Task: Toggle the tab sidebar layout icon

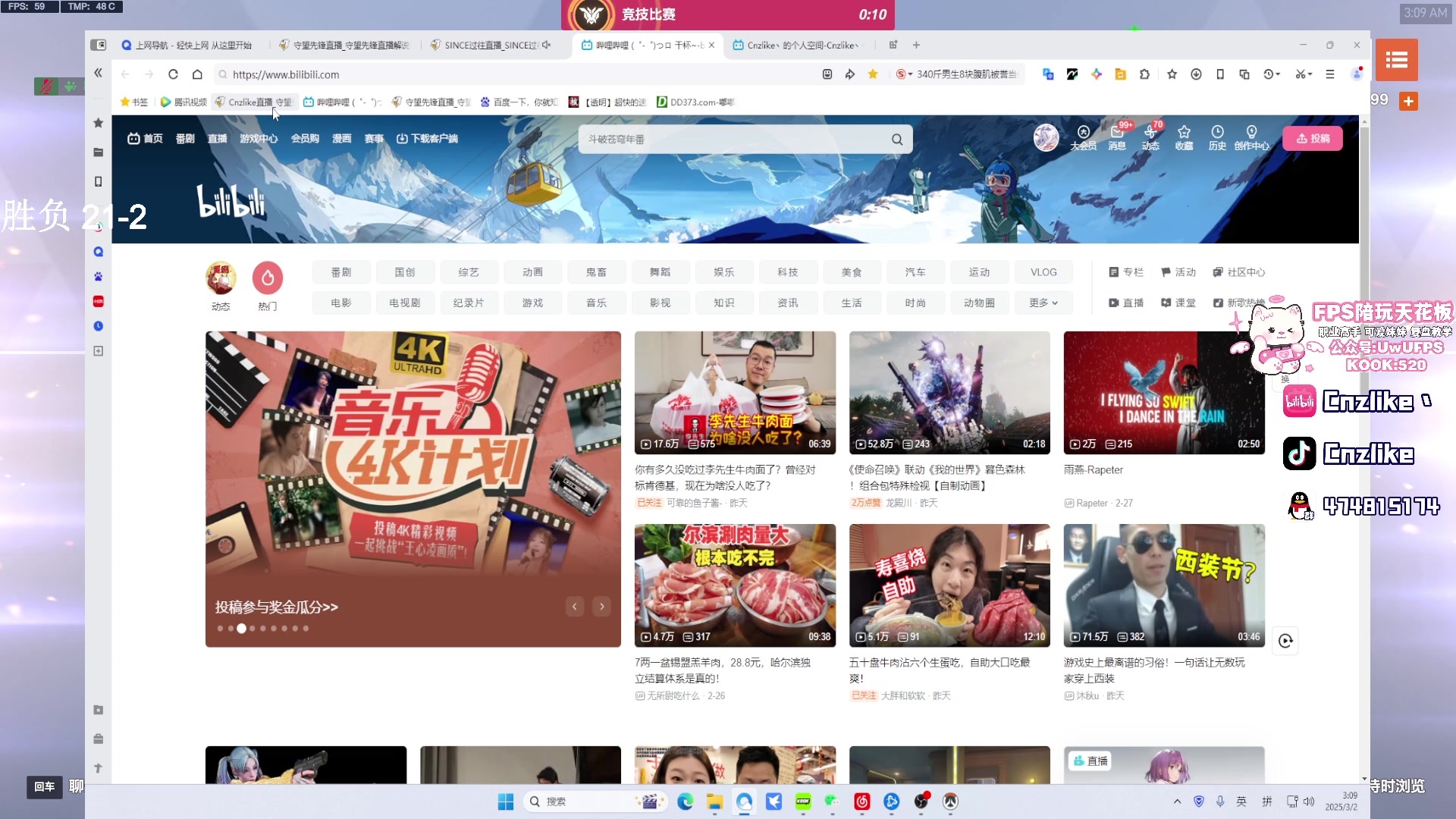Action: pyautogui.click(x=98, y=45)
